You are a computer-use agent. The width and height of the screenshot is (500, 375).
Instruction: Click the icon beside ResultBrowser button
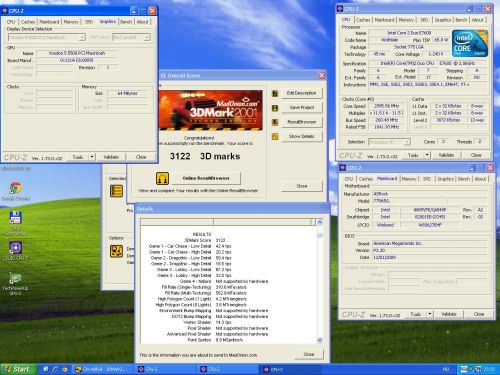pyautogui.click(x=275, y=122)
